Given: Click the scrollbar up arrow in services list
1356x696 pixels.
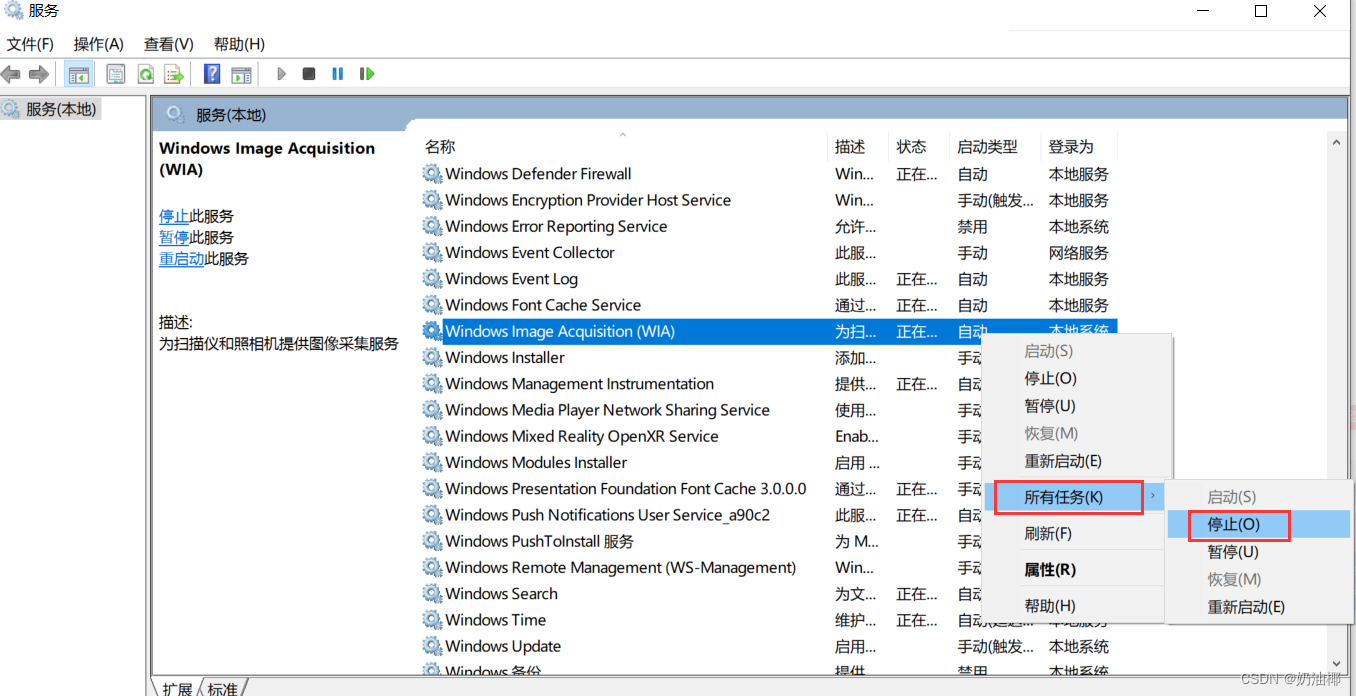Looking at the screenshot, I should click(1337, 144).
